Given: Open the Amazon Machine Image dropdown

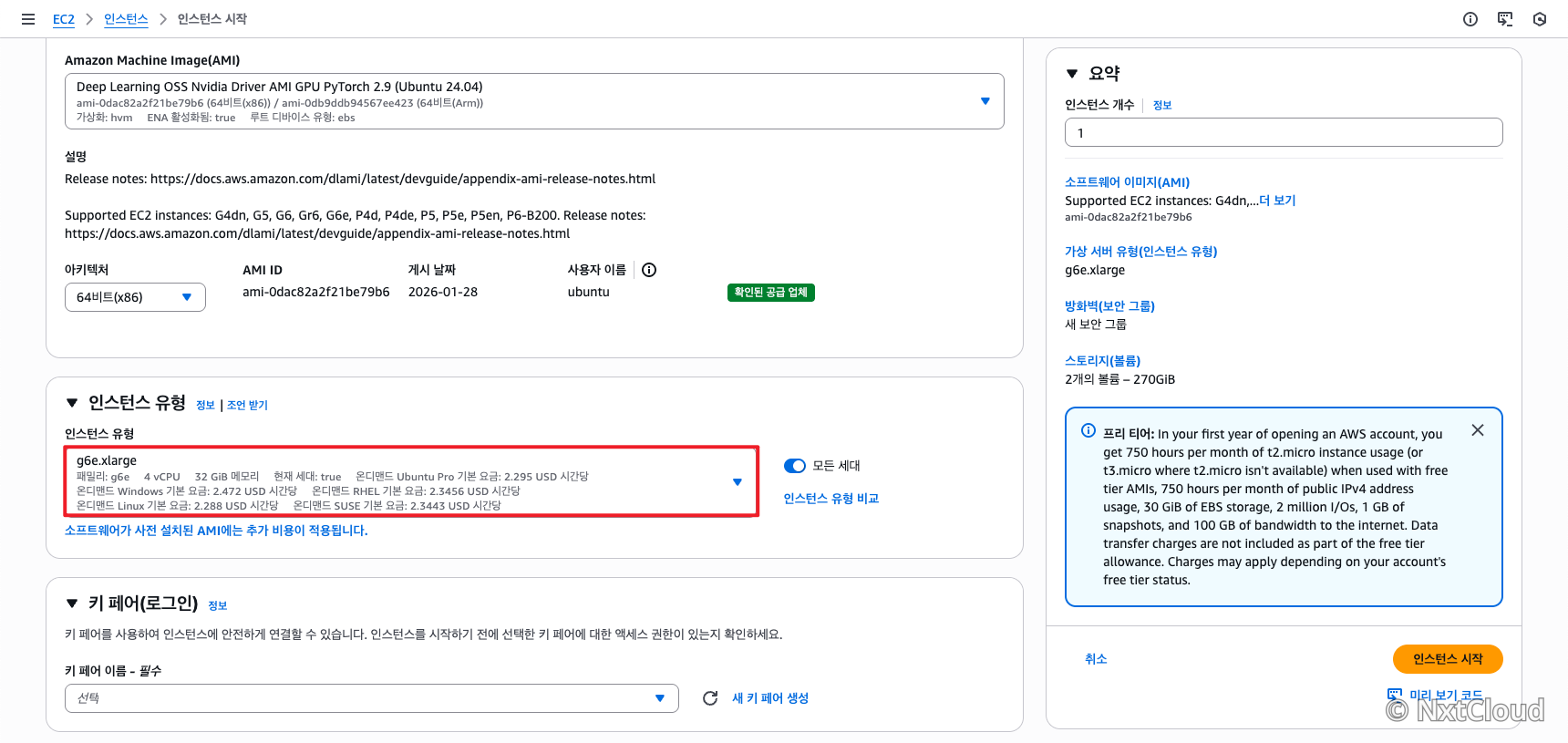Looking at the screenshot, I should coord(534,101).
